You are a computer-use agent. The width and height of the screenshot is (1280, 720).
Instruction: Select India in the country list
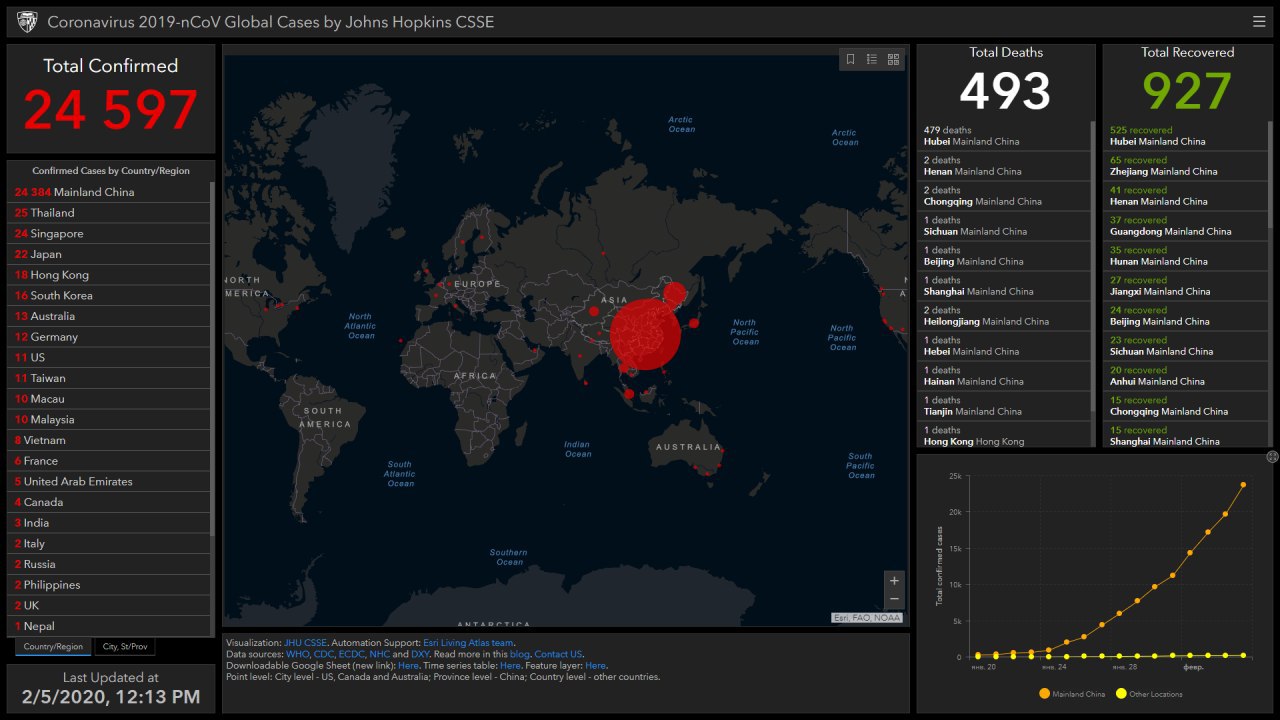coord(110,523)
